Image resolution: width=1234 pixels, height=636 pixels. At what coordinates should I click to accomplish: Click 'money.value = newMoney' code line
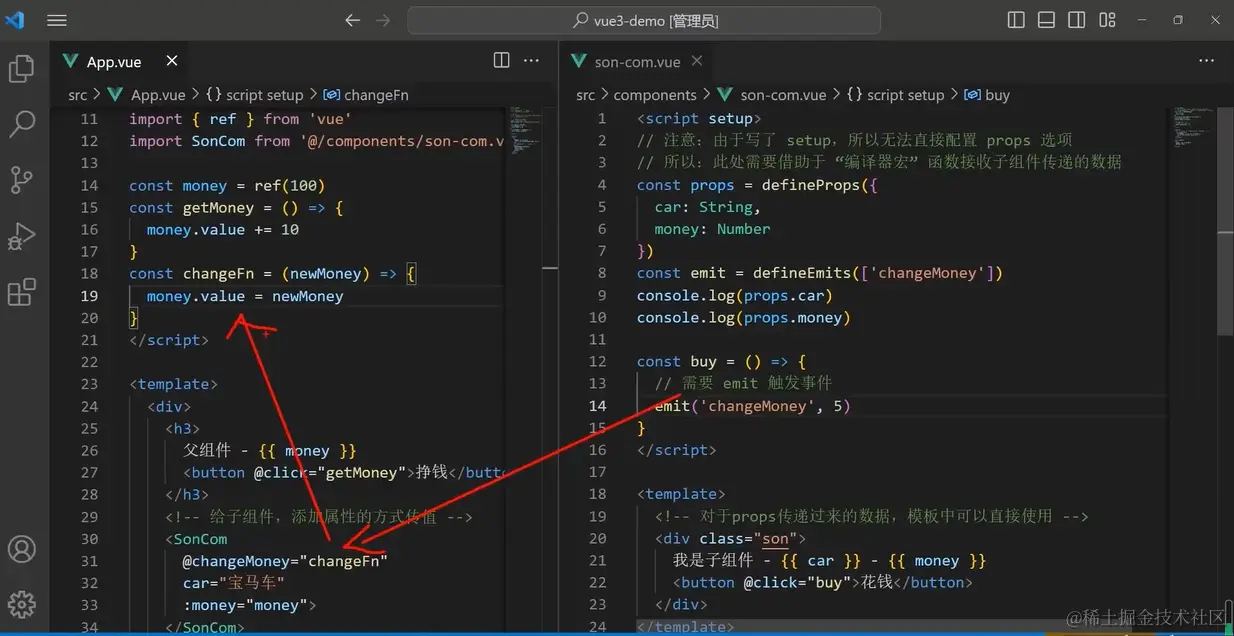coord(245,296)
